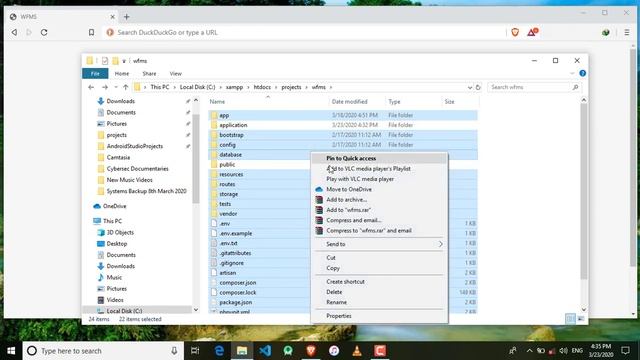Open a new browser tab
640x360 pixels.
[127, 17]
